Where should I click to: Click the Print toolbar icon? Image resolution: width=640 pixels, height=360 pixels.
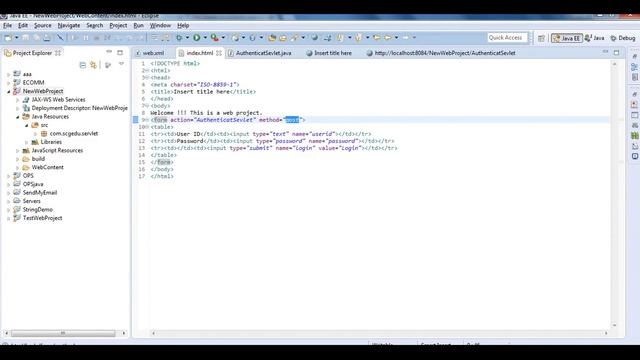47,38
